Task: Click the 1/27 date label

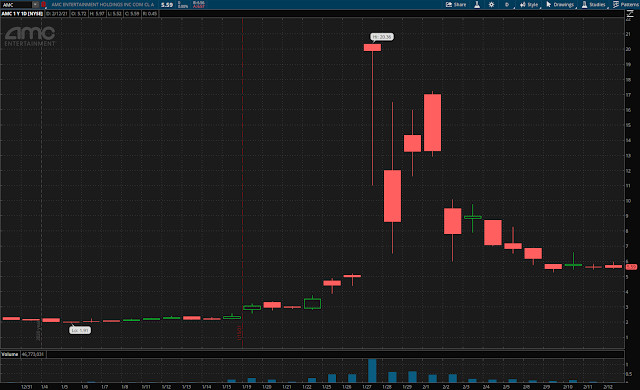Action: click(367, 386)
